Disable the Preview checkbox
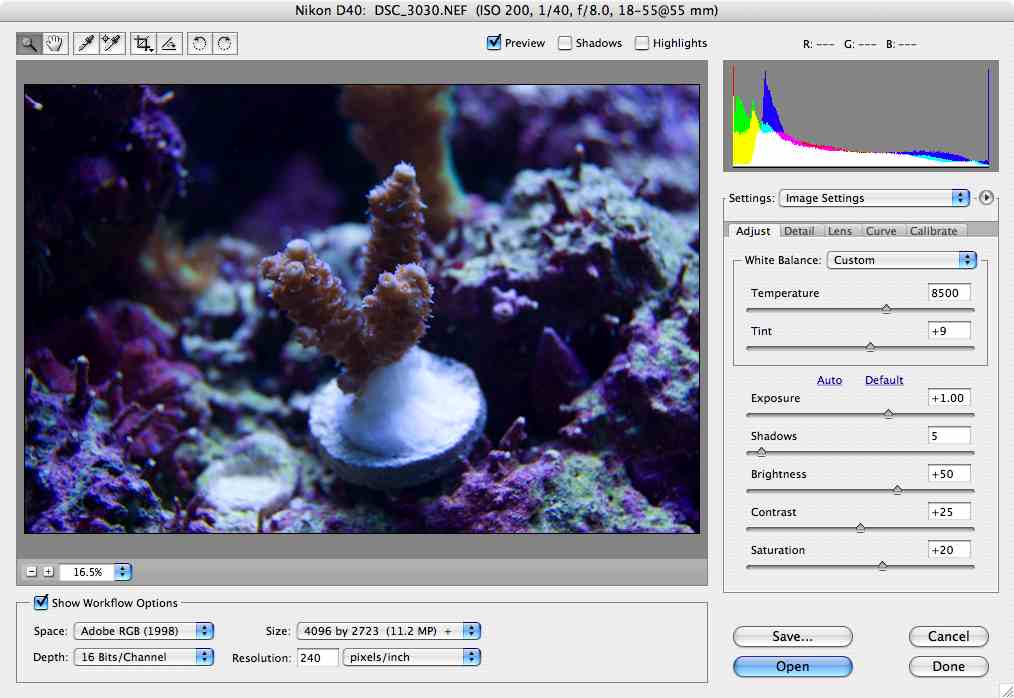 click(x=494, y=43)
